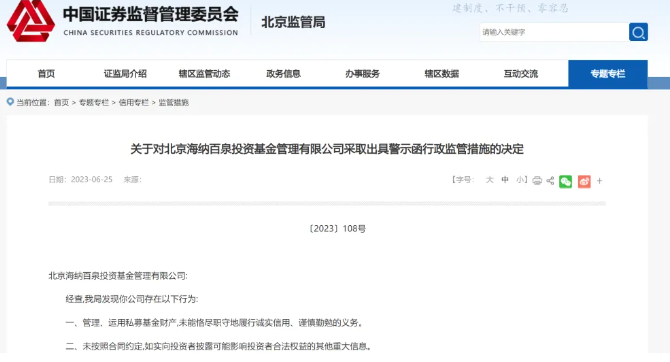The width and height of the screenshot is (670, 362).
Task: Go to 首页 in the breadcrumb
Action: click(x=61, y=102)
